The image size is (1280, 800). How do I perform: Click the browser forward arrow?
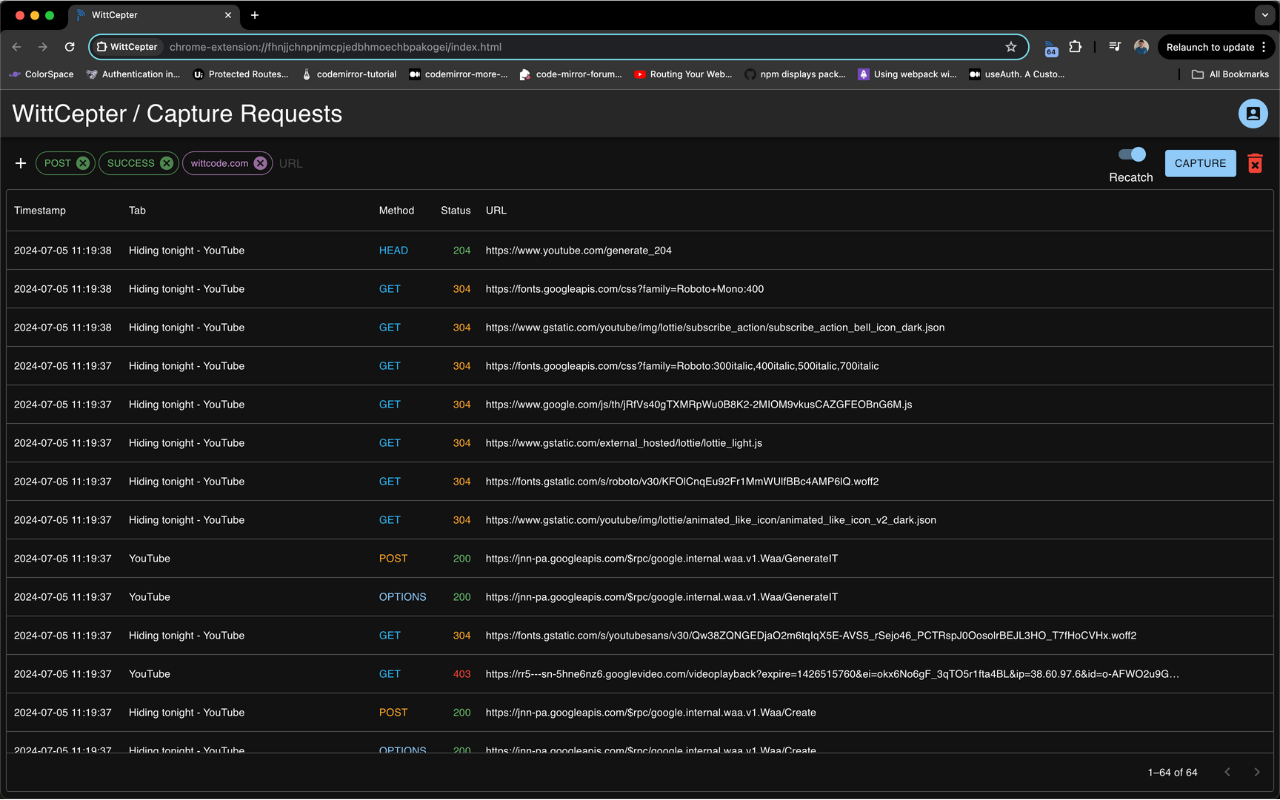pyautogui.click(x=43, y=47)
